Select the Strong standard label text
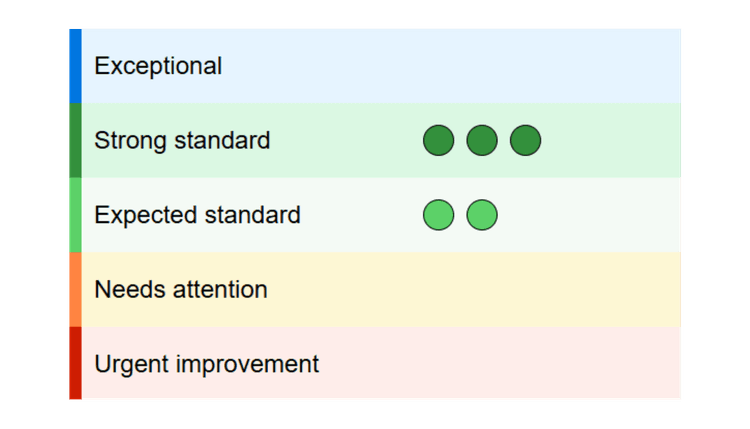The height and width of the screenshot is (429, 750). 182,141
